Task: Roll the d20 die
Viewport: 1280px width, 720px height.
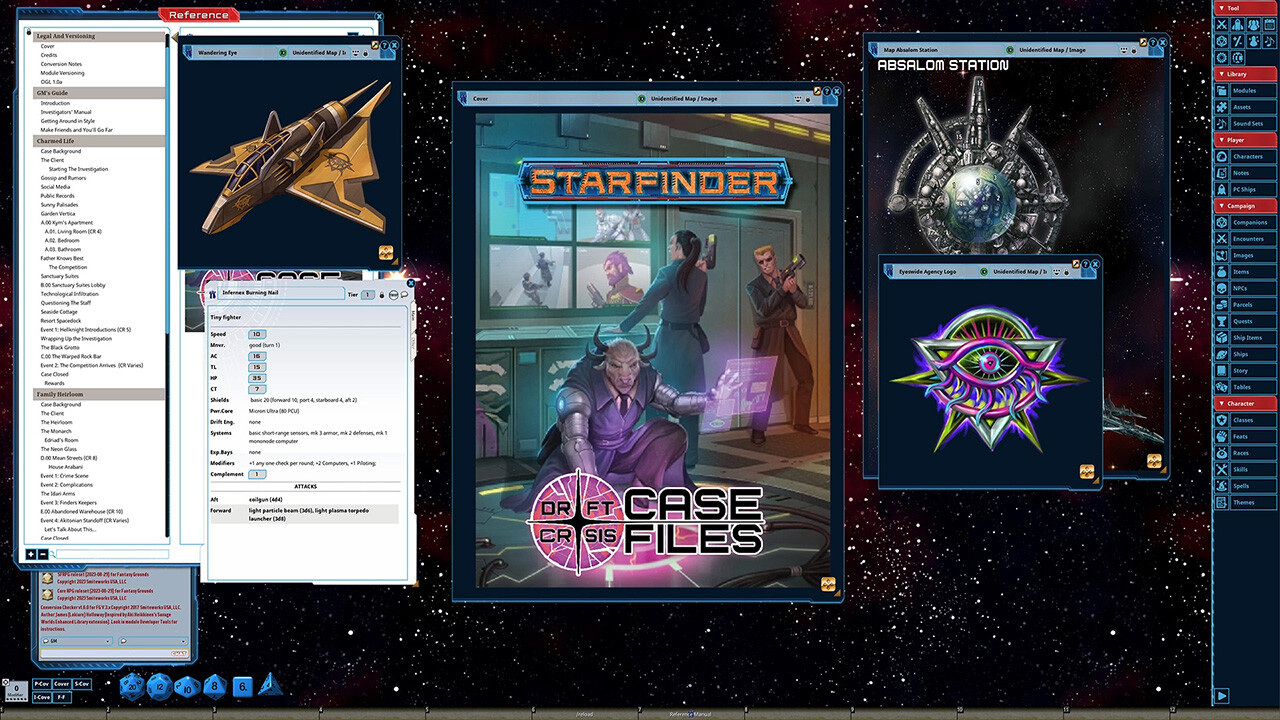Action: click(x=131, y=686)
